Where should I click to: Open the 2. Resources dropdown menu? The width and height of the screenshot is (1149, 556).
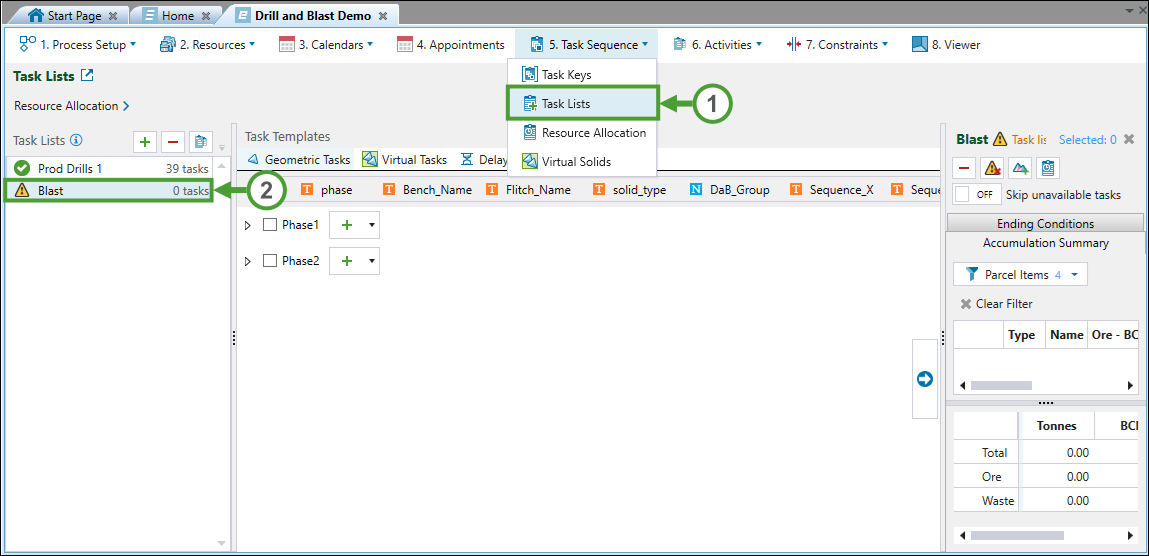(252, 45)
